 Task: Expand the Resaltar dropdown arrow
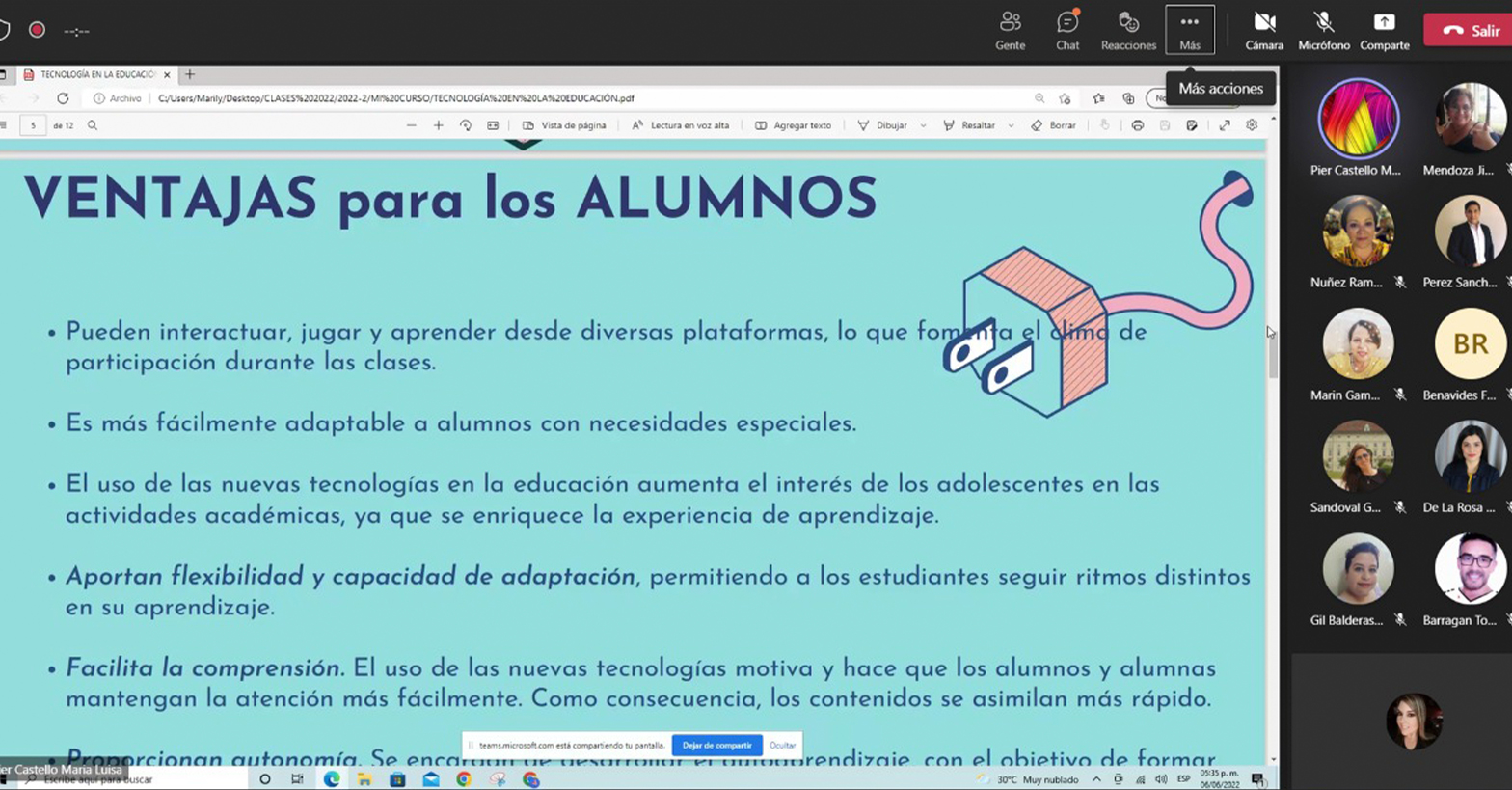pyautogui.click(x=1011, y=125)
